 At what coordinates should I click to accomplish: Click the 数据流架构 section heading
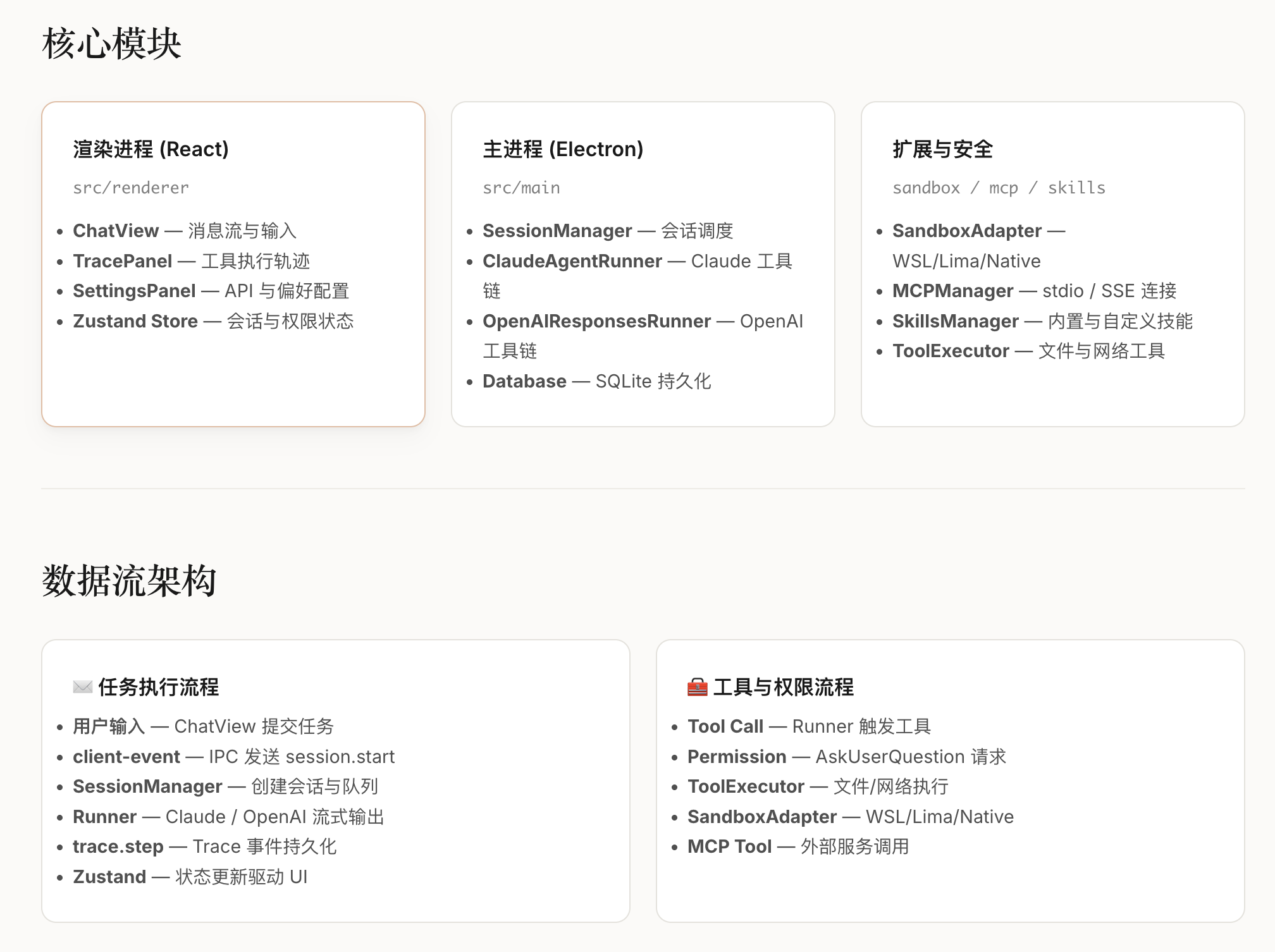pos(129,580)
